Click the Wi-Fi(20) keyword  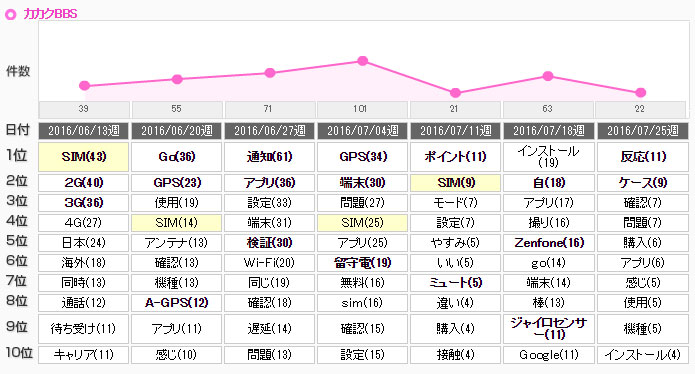tap(269, 263)
